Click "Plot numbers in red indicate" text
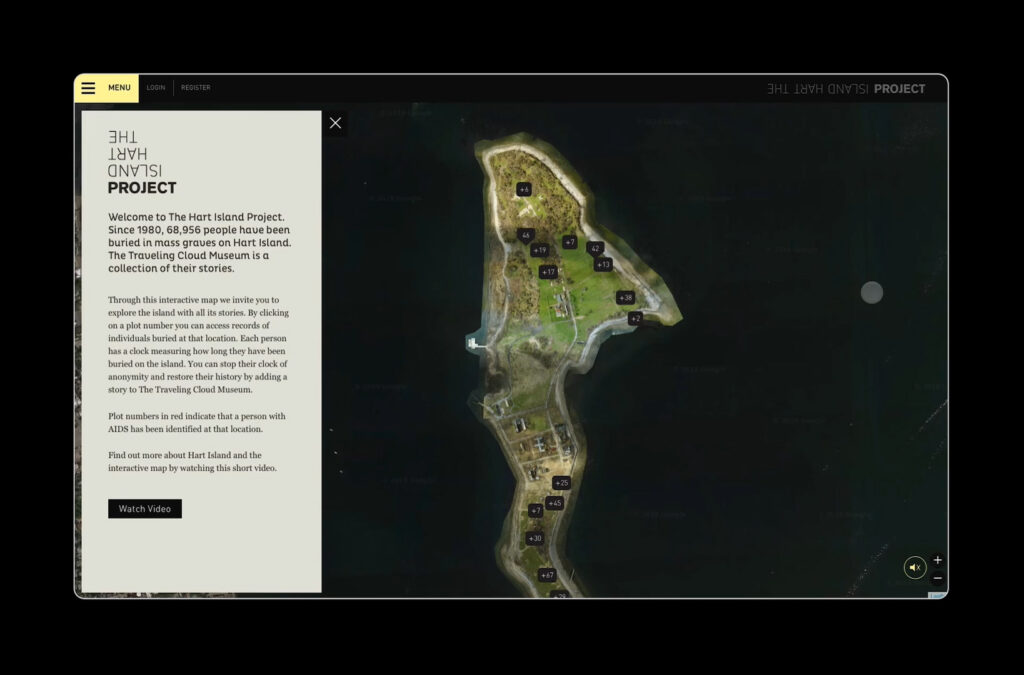 click(197, 422)
